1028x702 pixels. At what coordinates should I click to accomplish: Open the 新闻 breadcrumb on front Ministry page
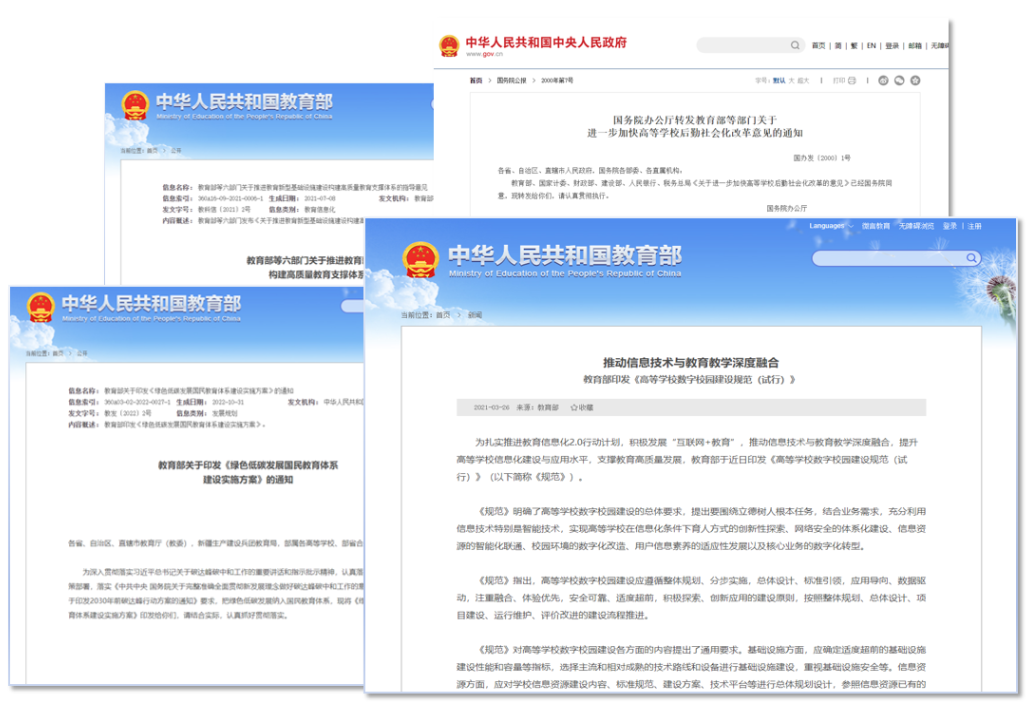click(x=475, y=315)
